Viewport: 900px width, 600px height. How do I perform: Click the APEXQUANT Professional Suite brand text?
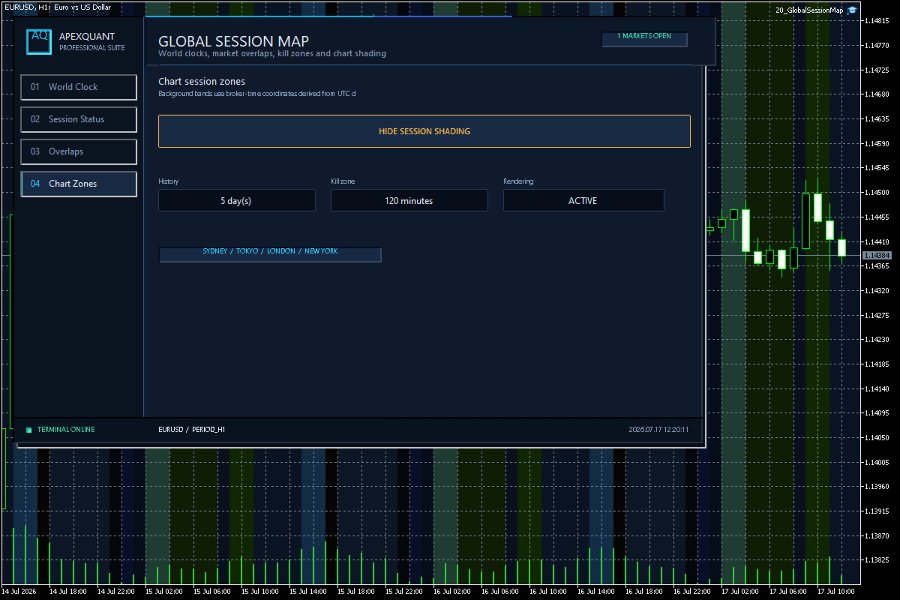click(x=91, y=41)
